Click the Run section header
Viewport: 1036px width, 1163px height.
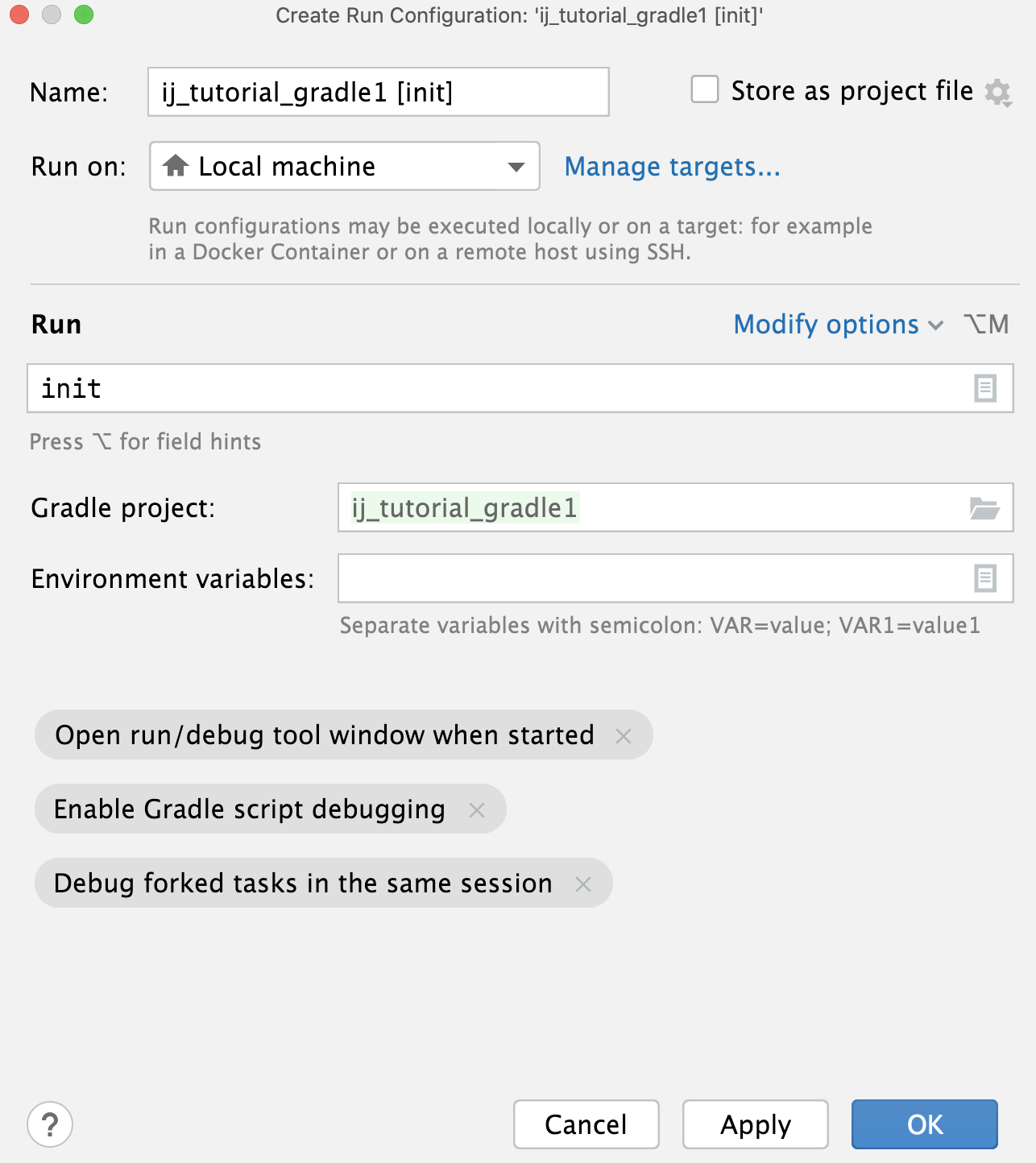pos(56,325)
